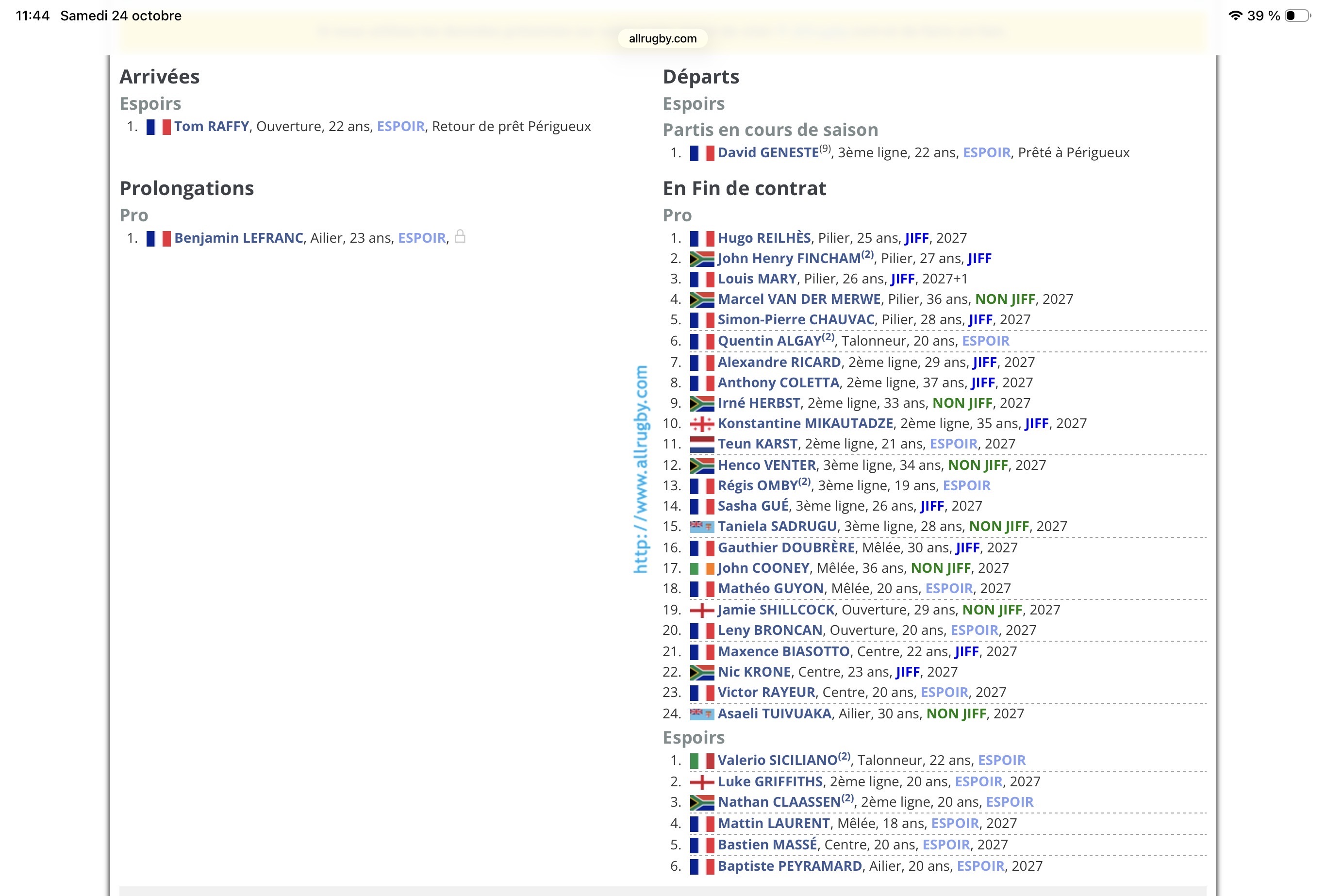
Task: Click Mattin LAURENT name link
Action: 774,824
